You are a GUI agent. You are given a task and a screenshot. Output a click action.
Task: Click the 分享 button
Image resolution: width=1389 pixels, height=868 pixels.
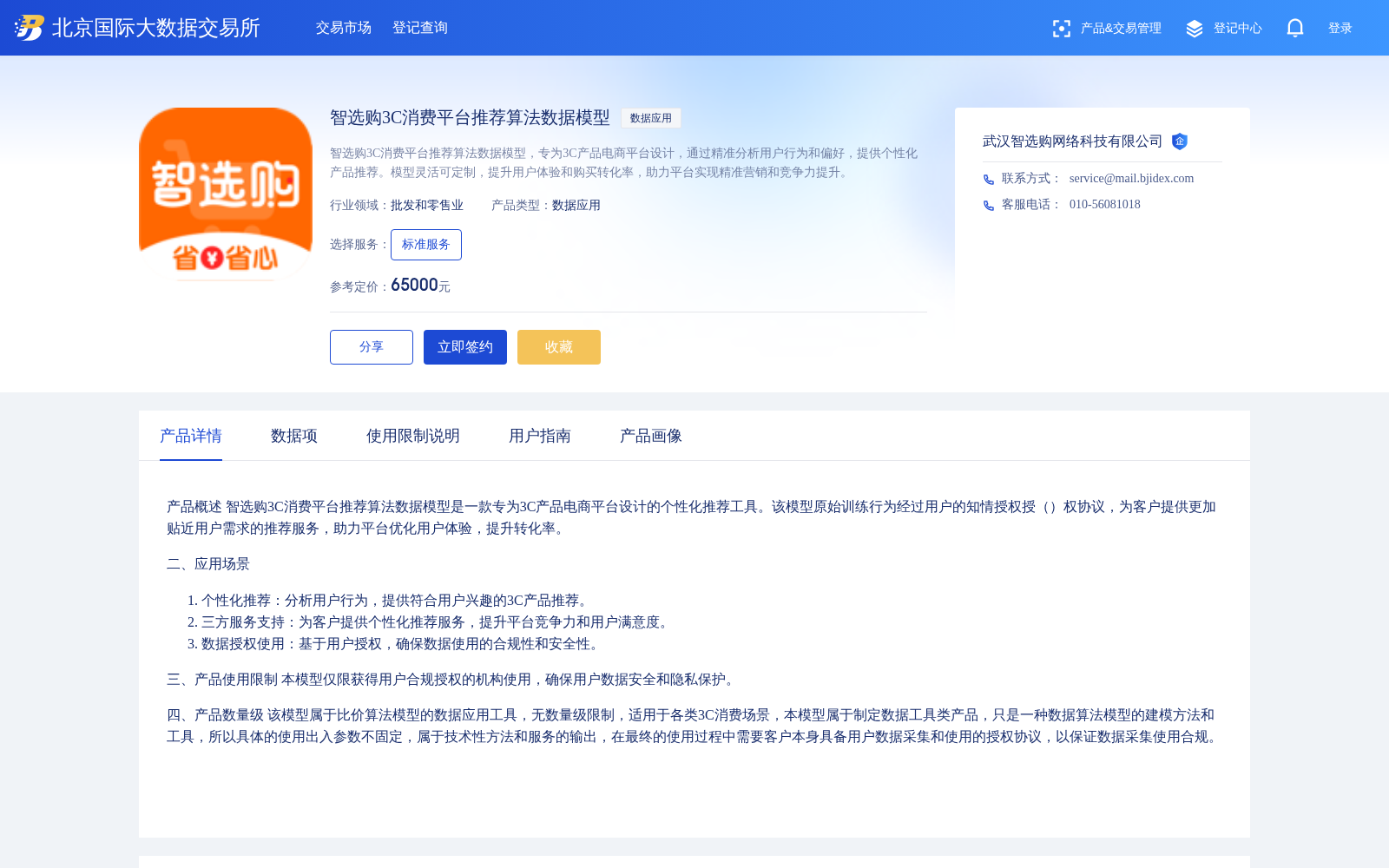click(372, 347)
